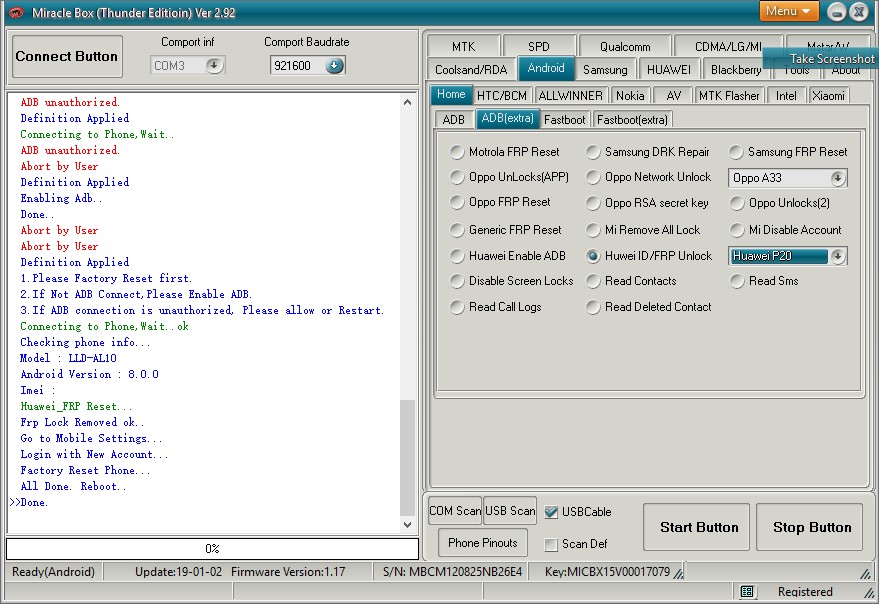Open the AV sub-tab
Viewport: 879px width, 604px height.
tap(673, 96)
